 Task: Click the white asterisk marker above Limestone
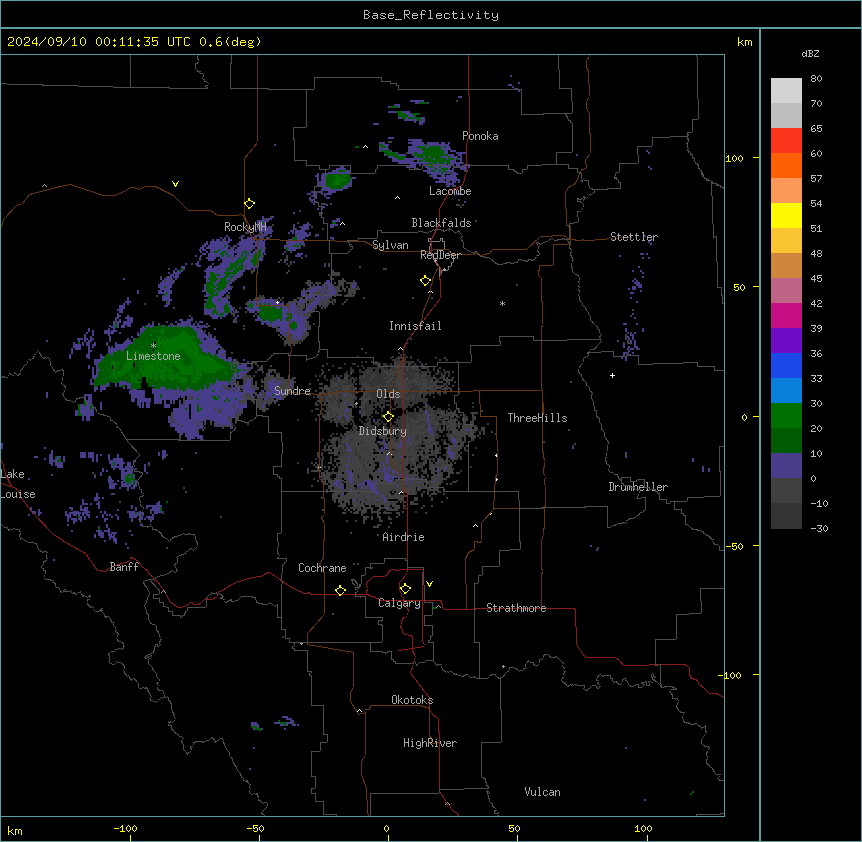[x=153, y=346]
